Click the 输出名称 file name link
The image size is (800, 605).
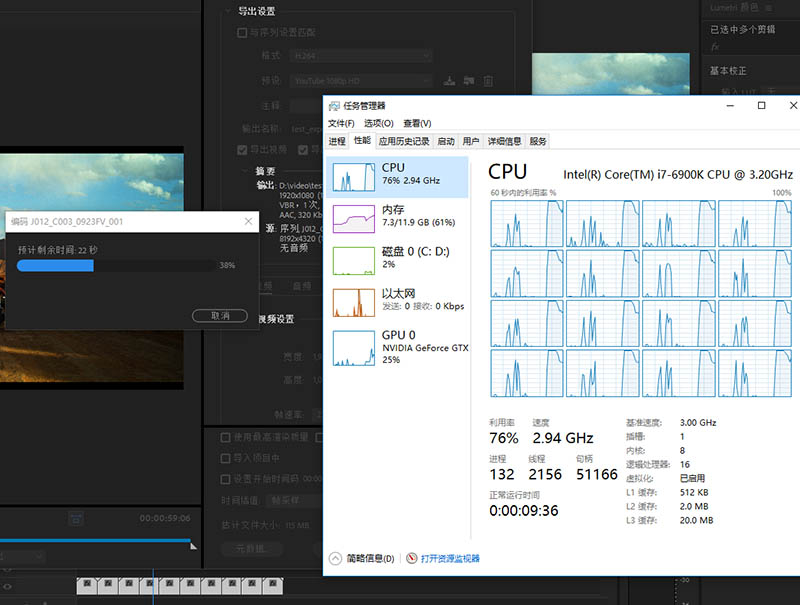tap(307, 129)
